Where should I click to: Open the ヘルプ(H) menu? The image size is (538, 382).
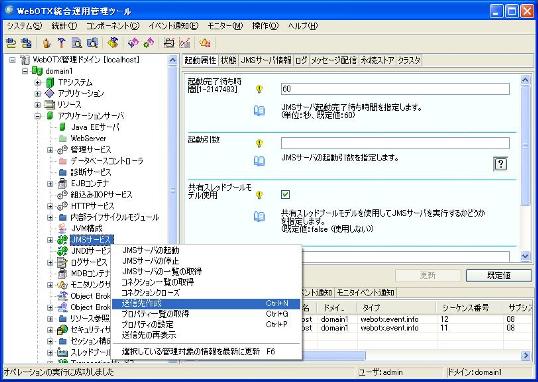click(x=303, y=26)
